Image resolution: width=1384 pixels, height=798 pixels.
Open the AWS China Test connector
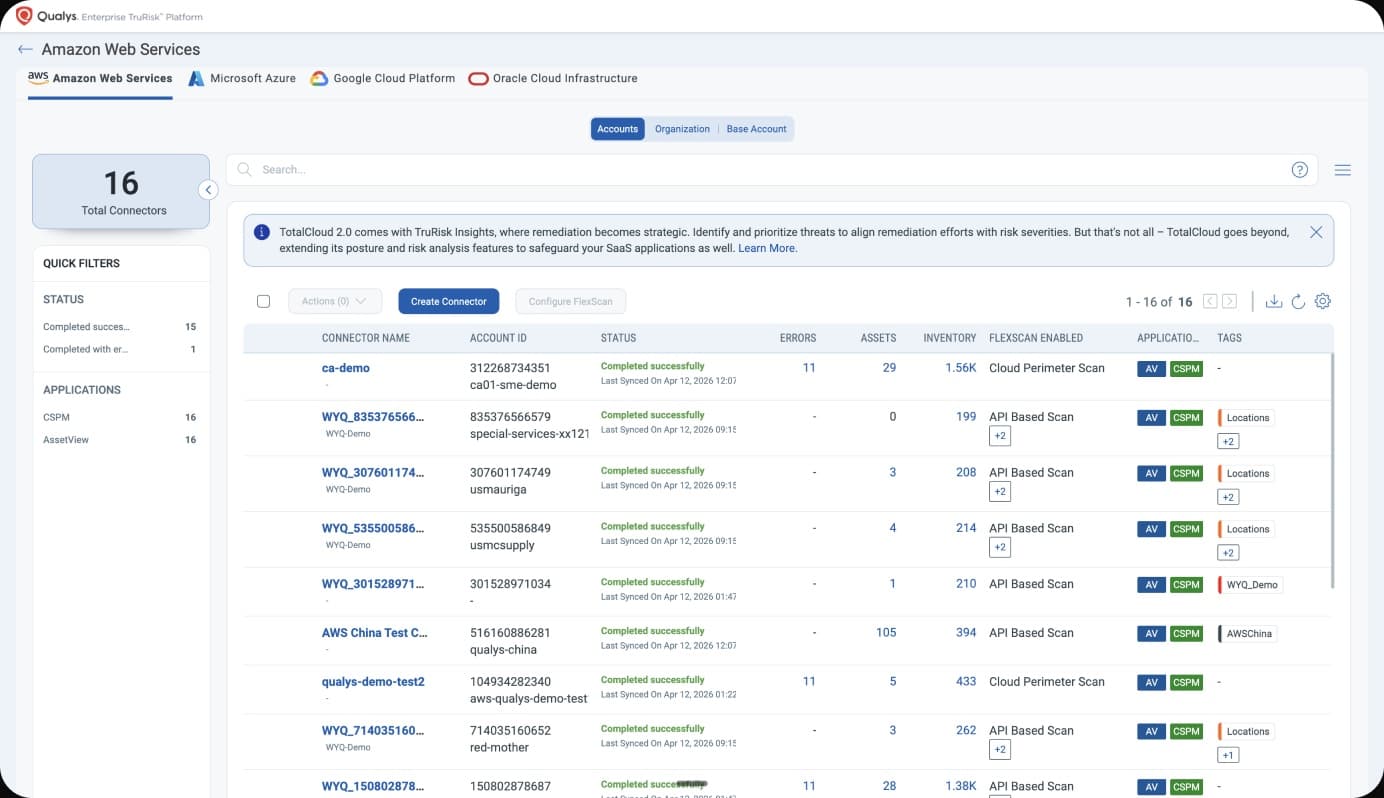[x=375, y=633]
